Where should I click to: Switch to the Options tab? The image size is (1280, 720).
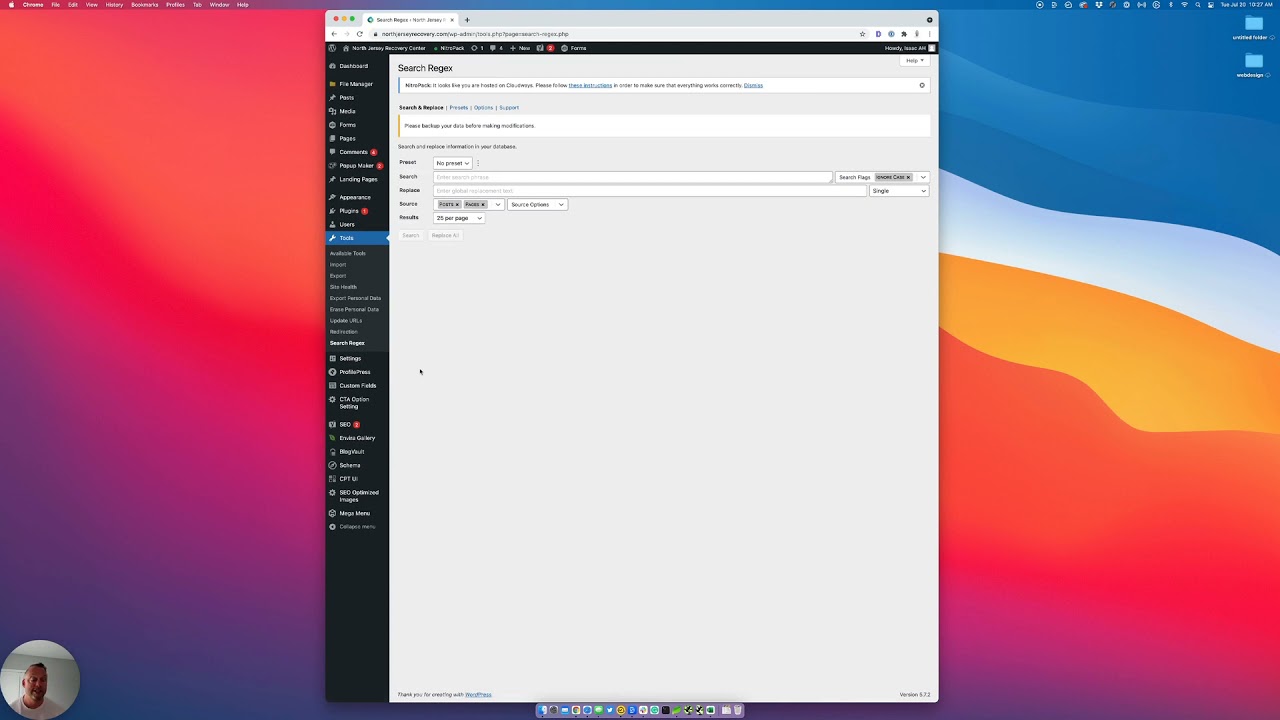tap(483, 108)
